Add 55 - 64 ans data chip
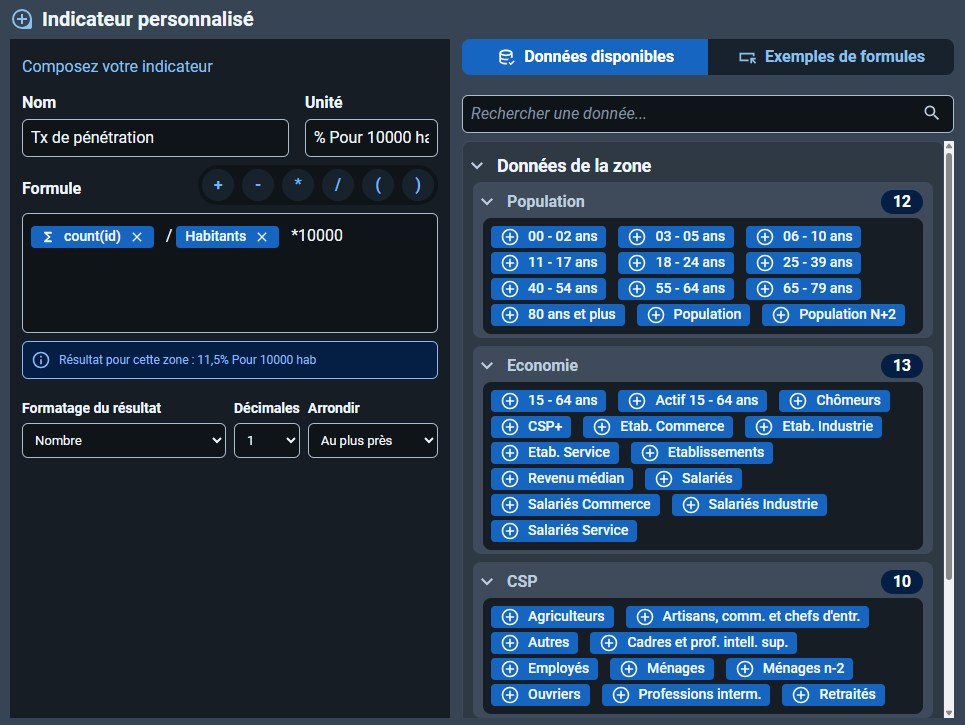The image size is (965, 725). pyautogui.click(x=676, y=289)
